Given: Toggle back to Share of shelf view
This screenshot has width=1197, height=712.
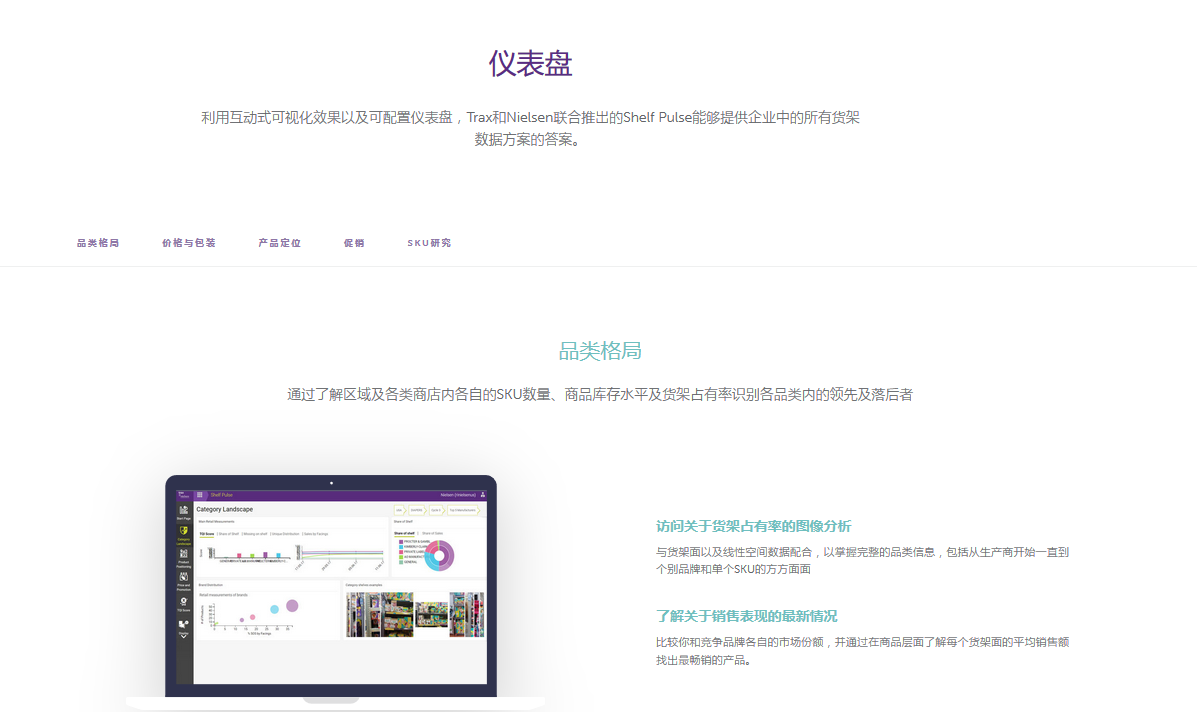Looking at the screenshot, I should pyautogui.click(x=404, y=533).
